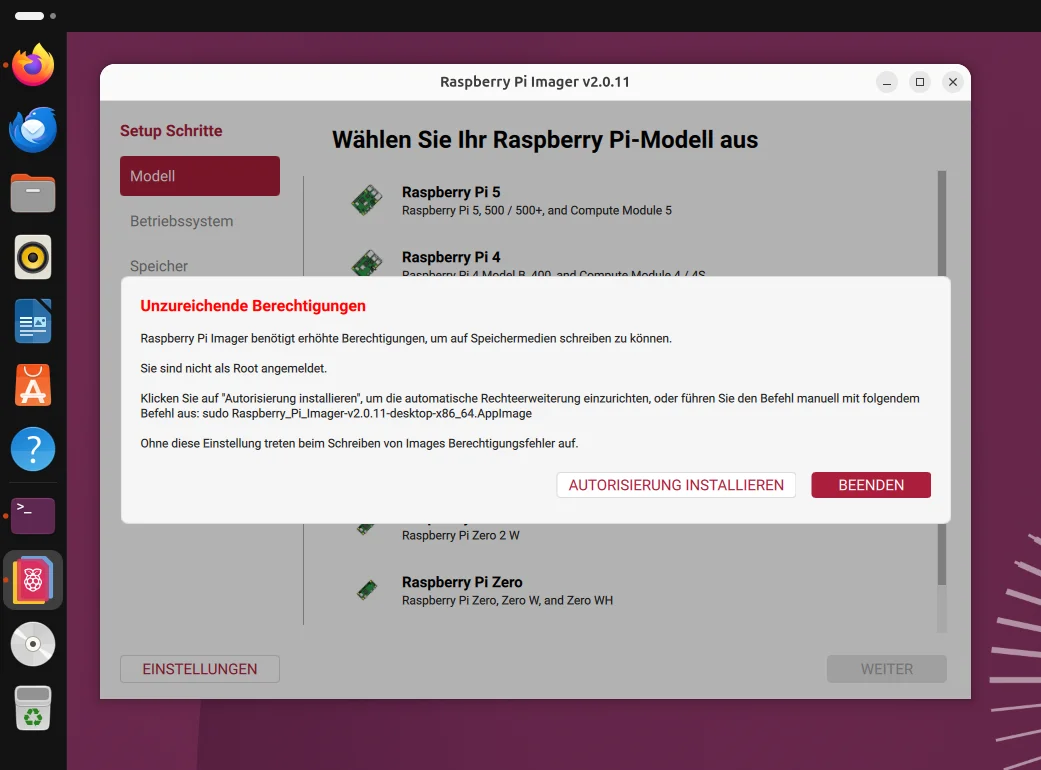Open the Terminal dock icon
This screenshot has height=770, width=1041.
pyautogui.click(x=33, y=516)
